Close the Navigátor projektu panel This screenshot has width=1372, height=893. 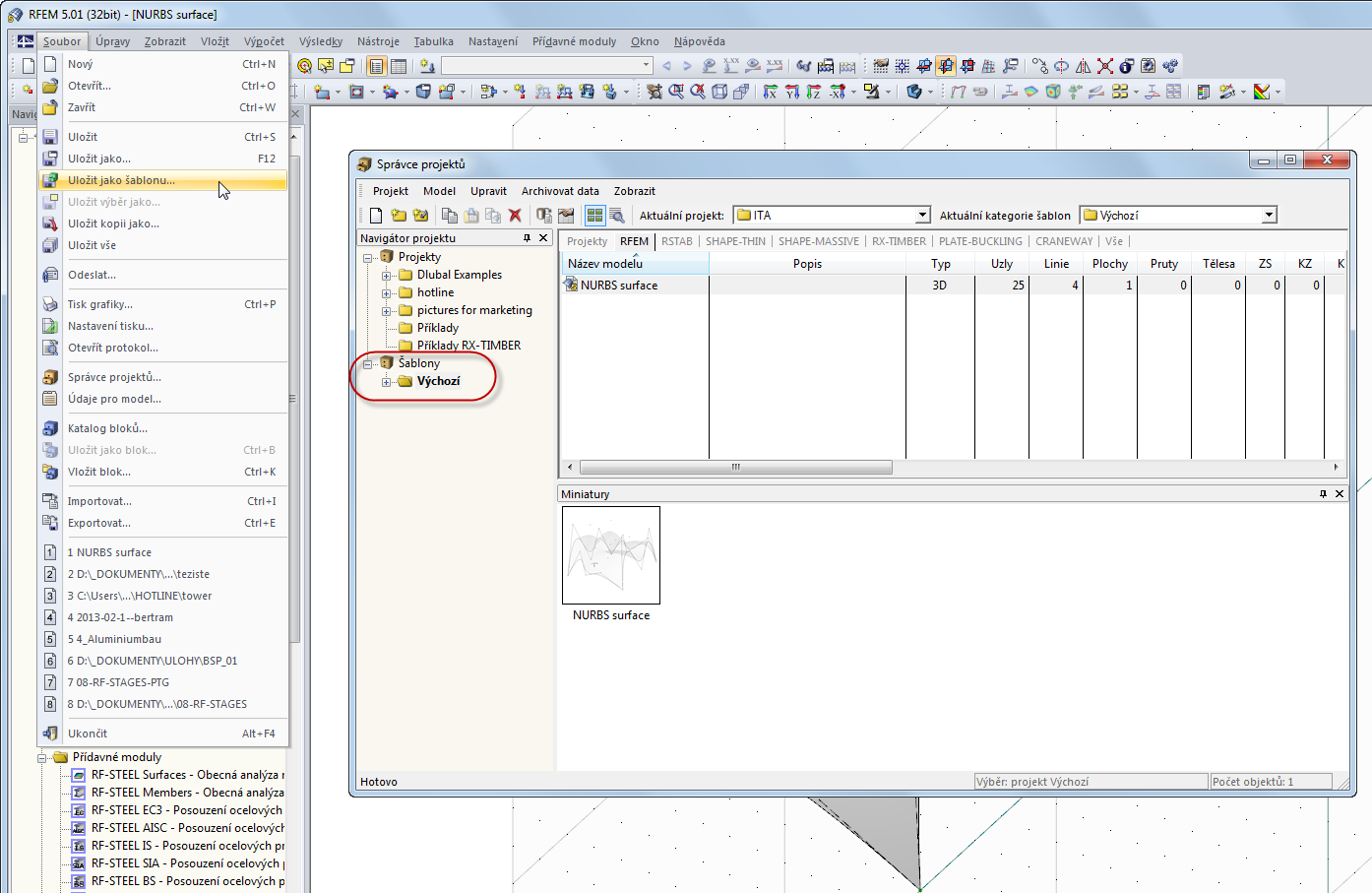click(543, 238)
